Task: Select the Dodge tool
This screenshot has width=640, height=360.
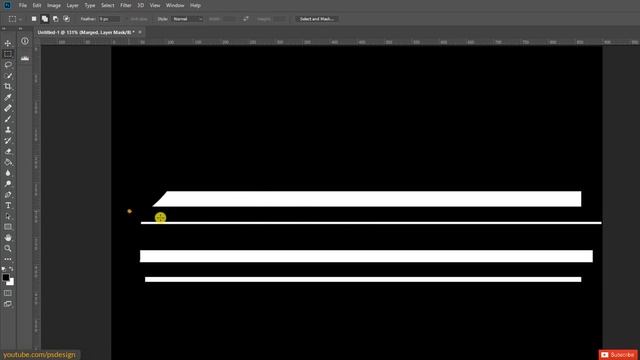Action: (x=8, y=184)
